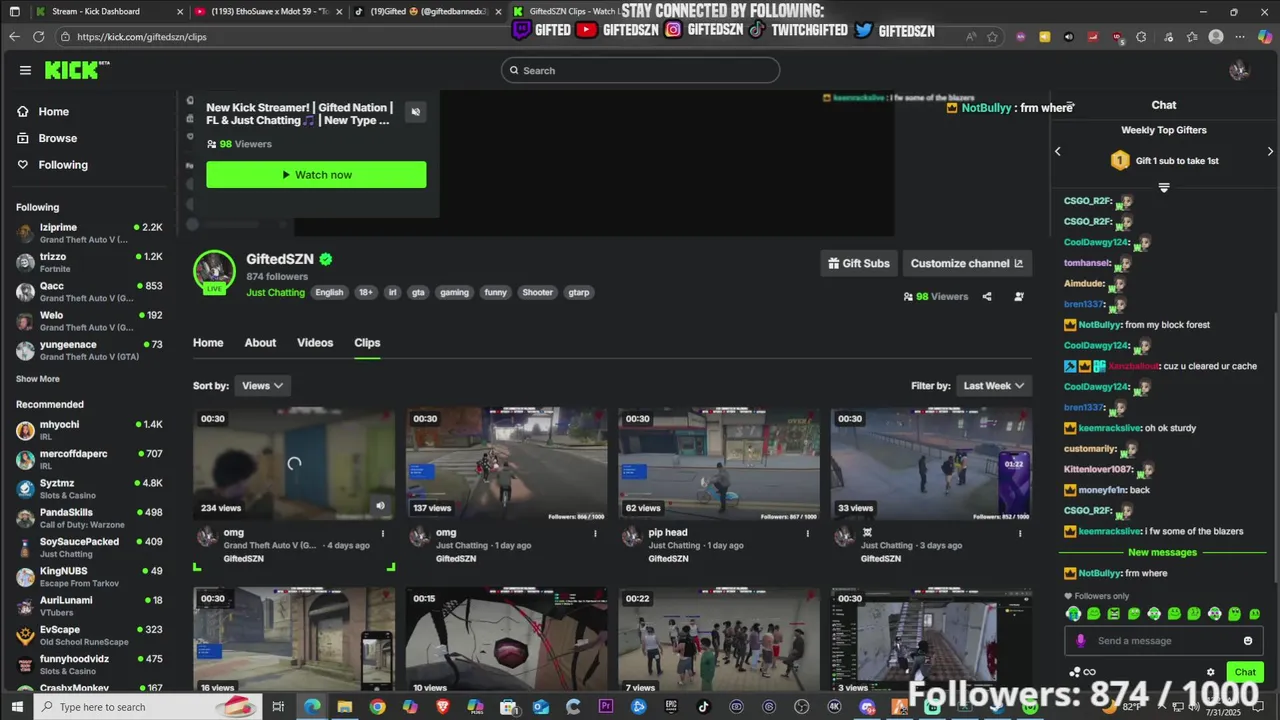Select the Clips tab
Screen dimensions: 1280x720
point(367,343)
